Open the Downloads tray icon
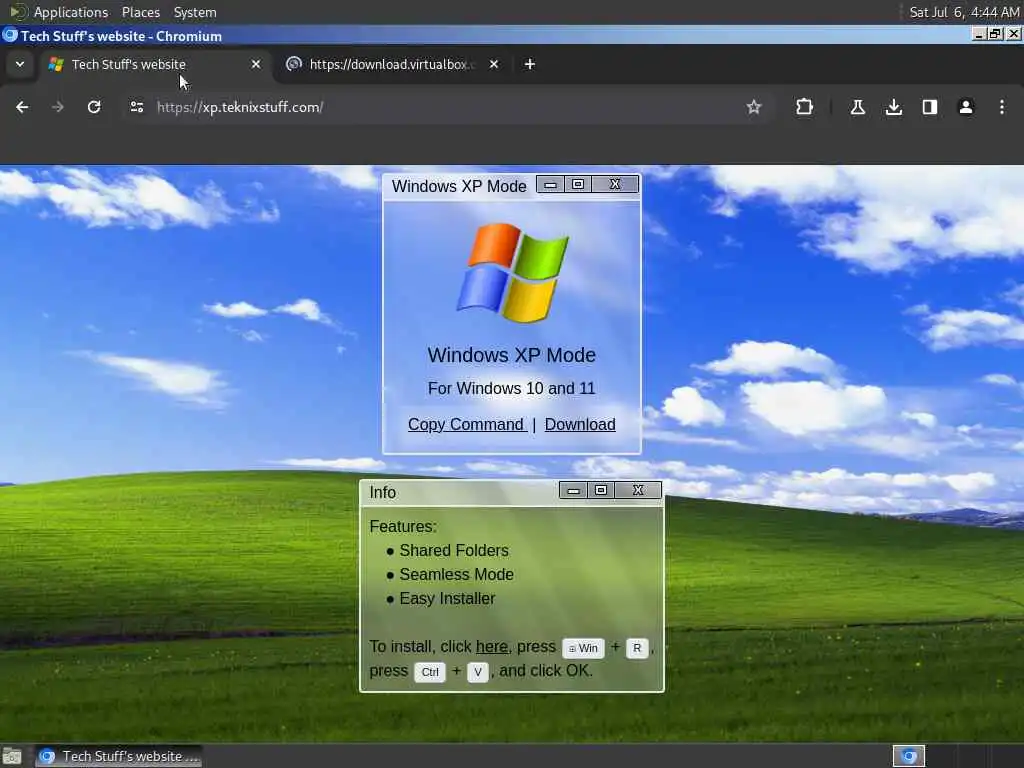This screenshot has width=1024, height=768. 893,107
